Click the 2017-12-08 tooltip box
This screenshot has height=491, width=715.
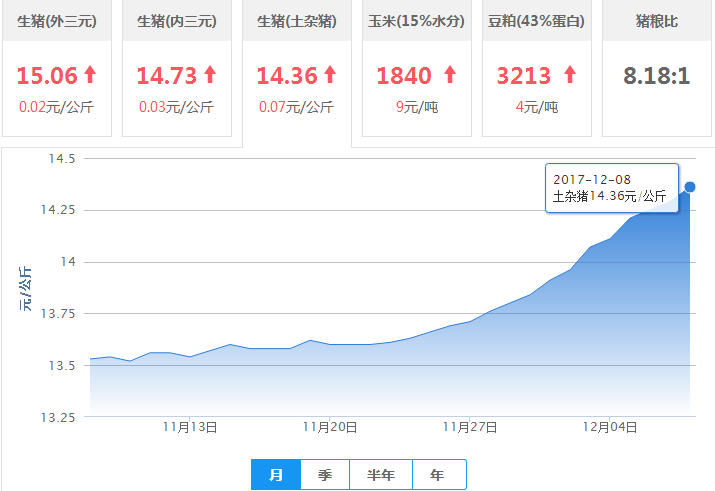tap(610, 188)
